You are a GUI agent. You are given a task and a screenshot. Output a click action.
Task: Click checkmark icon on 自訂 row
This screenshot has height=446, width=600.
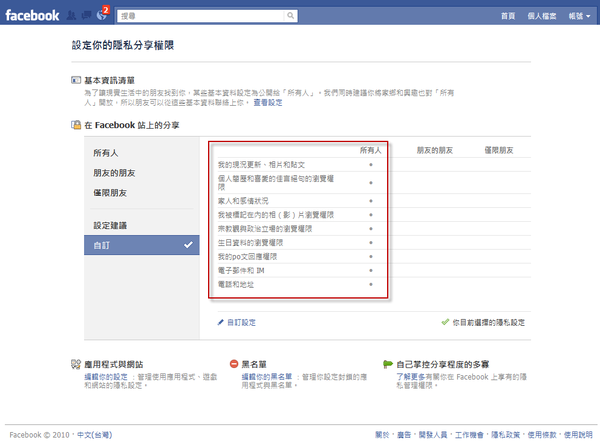[188, 245]
